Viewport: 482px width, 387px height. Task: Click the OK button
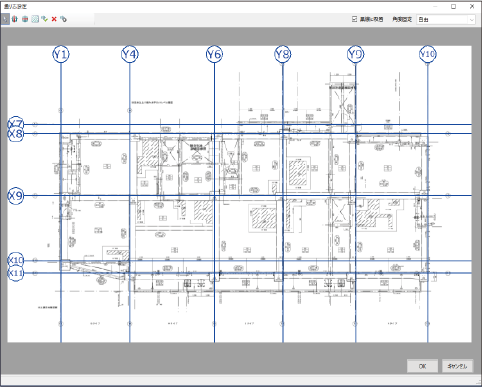[x=422, y=366]
